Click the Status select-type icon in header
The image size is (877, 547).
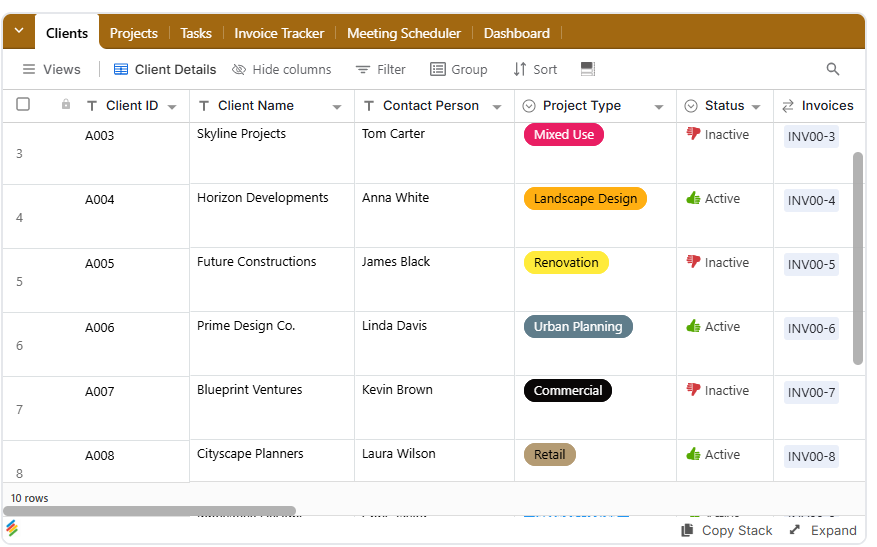[691, 106]
